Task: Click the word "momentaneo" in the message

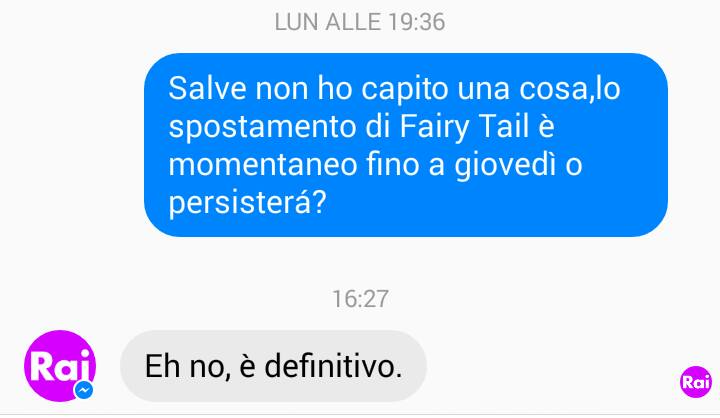Action: [263, 165]
